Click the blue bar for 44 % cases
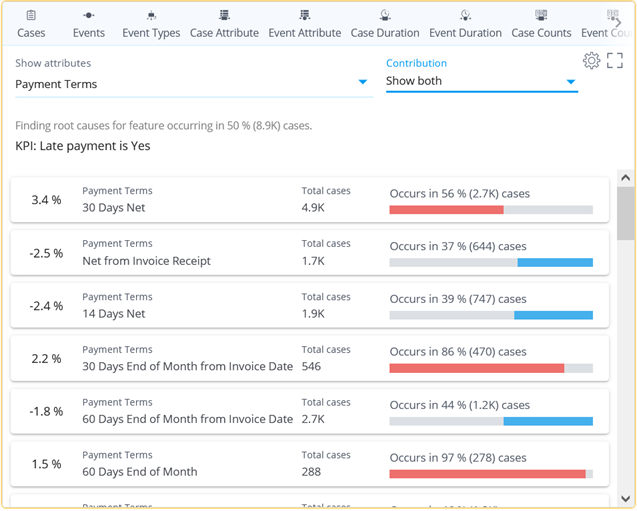This screenshot has height=511, width=637. click(x=548, y=421)
